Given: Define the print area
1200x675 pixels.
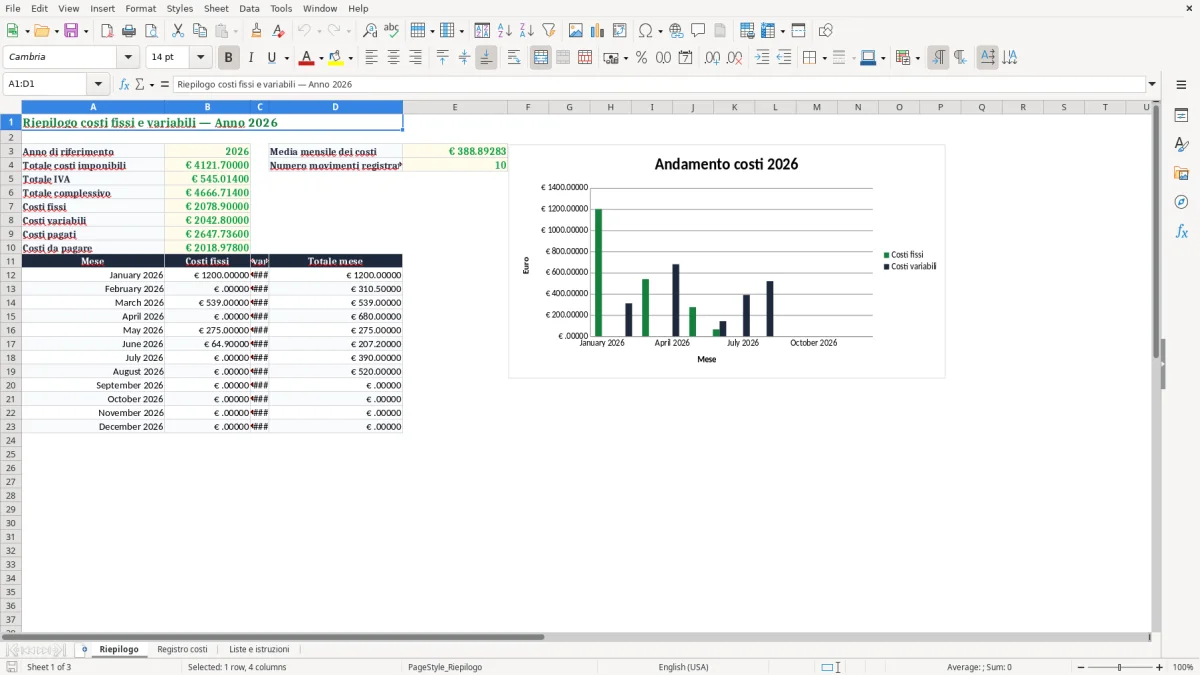Looking at the screenshot, I should 747,31.
